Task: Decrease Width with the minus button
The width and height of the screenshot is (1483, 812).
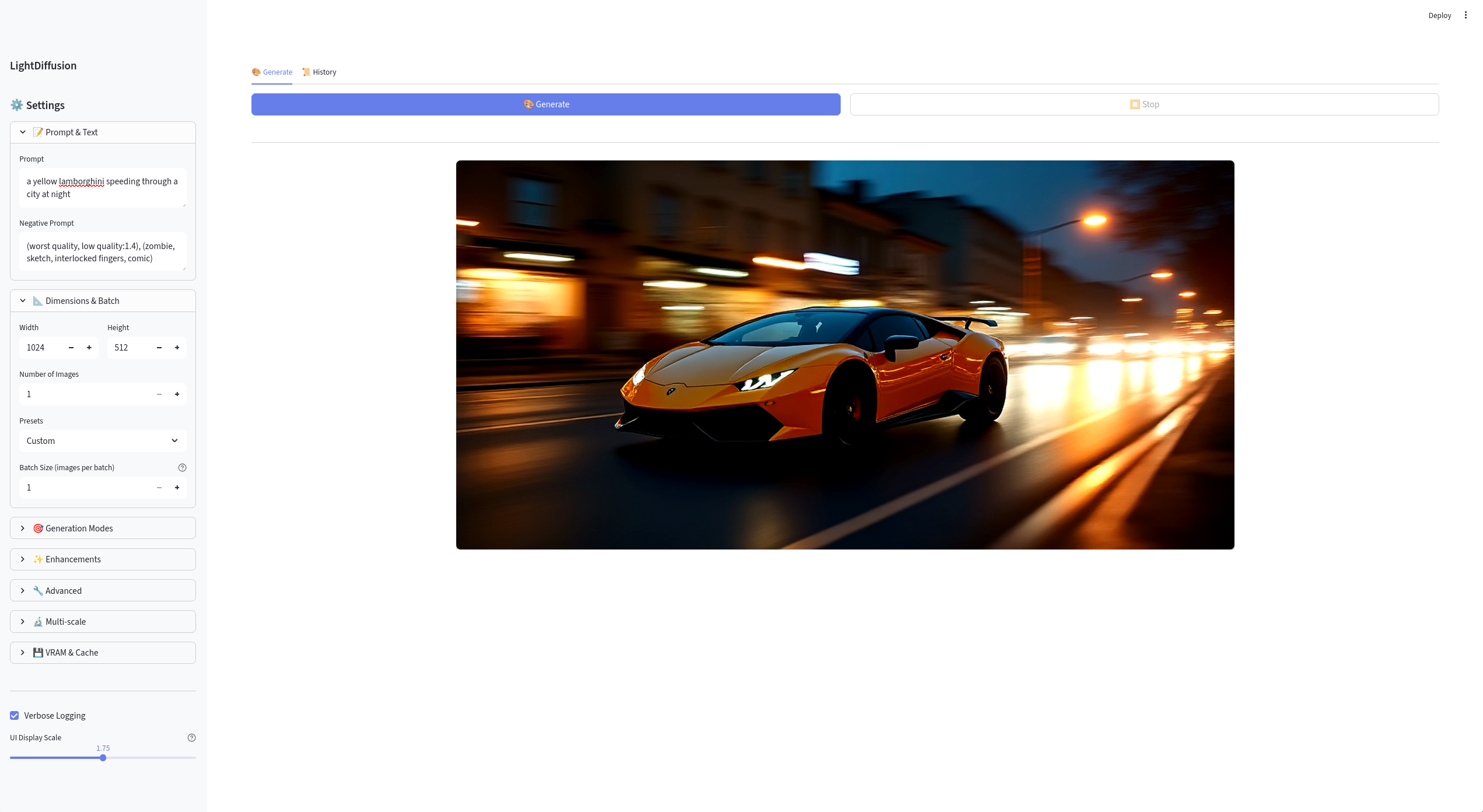Action: (71, 348)
